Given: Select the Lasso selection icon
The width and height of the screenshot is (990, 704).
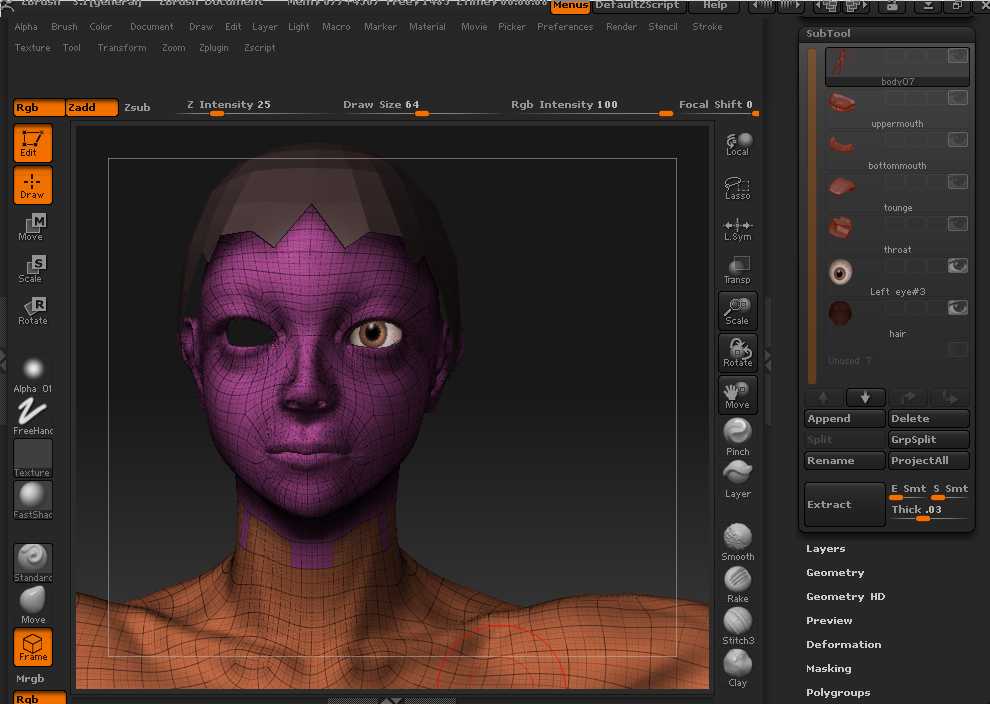Looking at the screenshot, I should 737,187.
